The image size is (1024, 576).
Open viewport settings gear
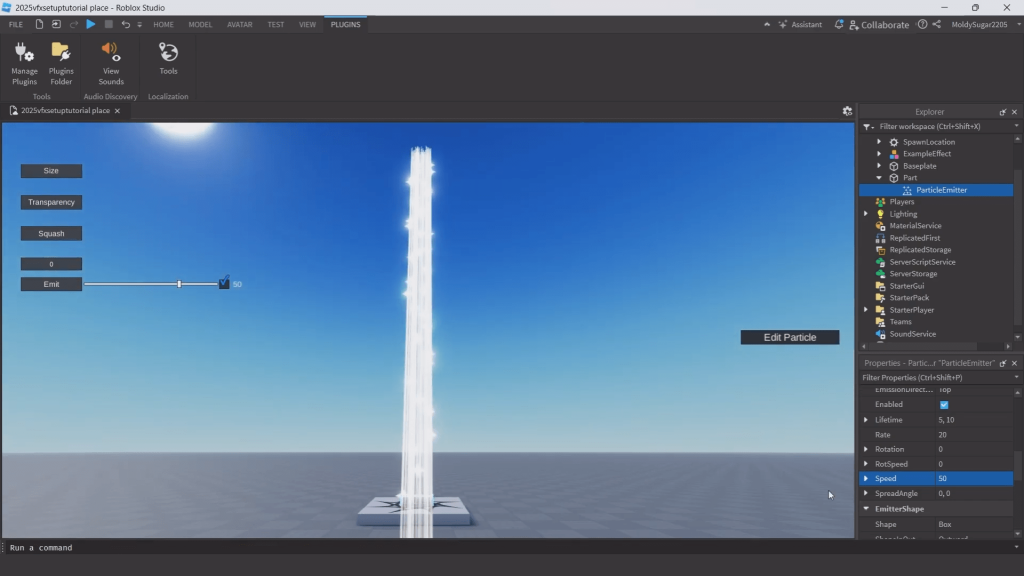click(x=847, y=111)
